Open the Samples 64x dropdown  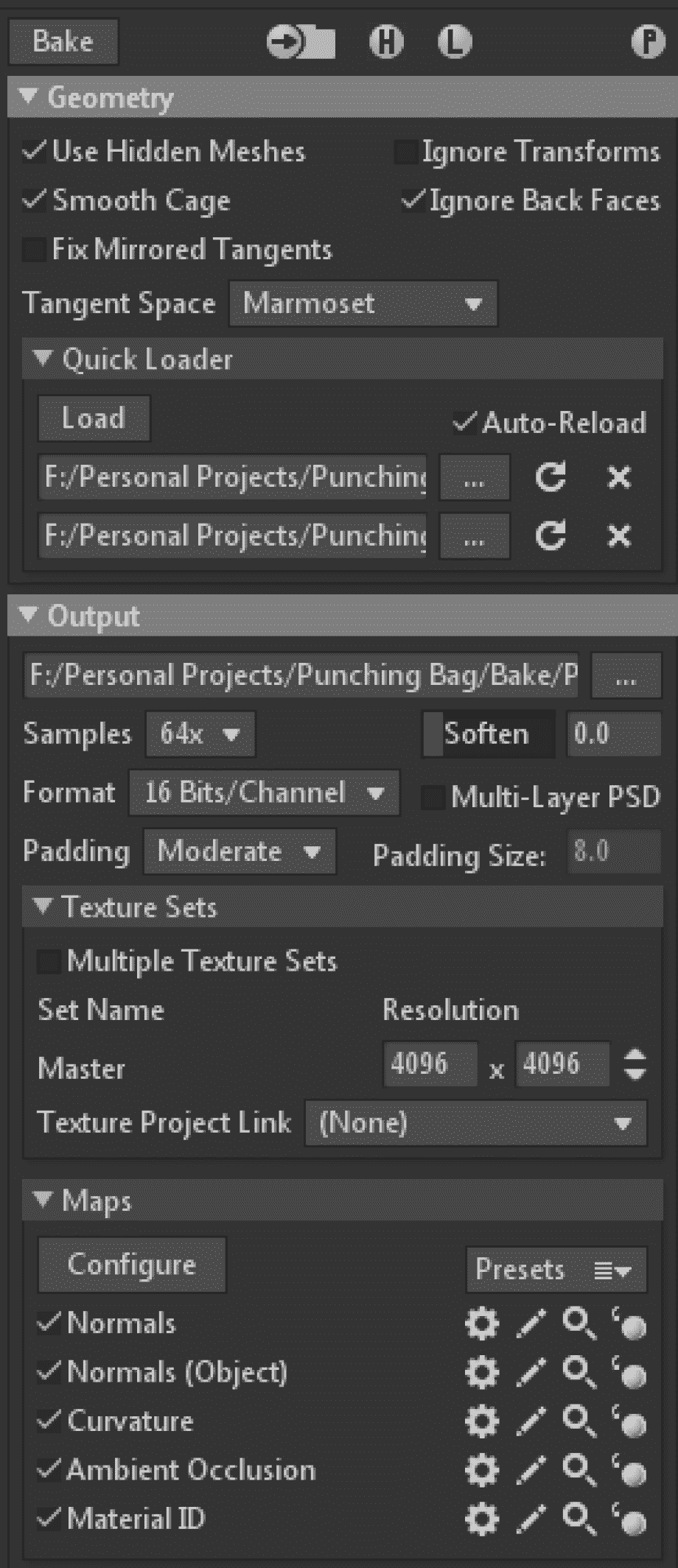(200, 734)
